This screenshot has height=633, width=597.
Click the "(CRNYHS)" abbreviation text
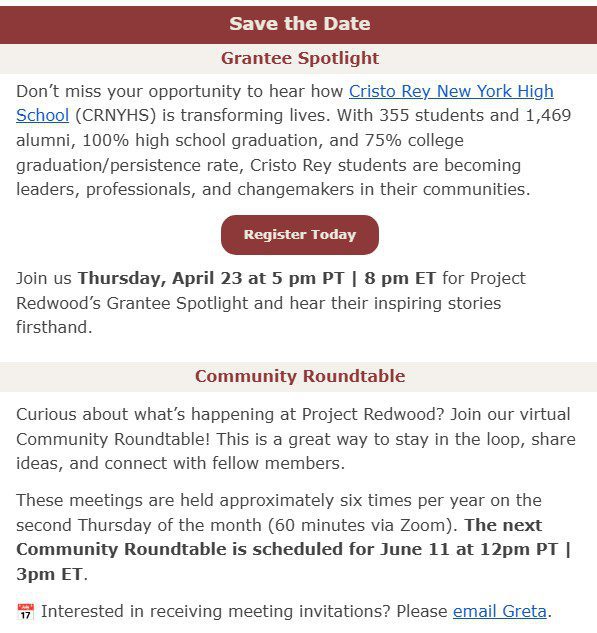(x=115, y=115)
